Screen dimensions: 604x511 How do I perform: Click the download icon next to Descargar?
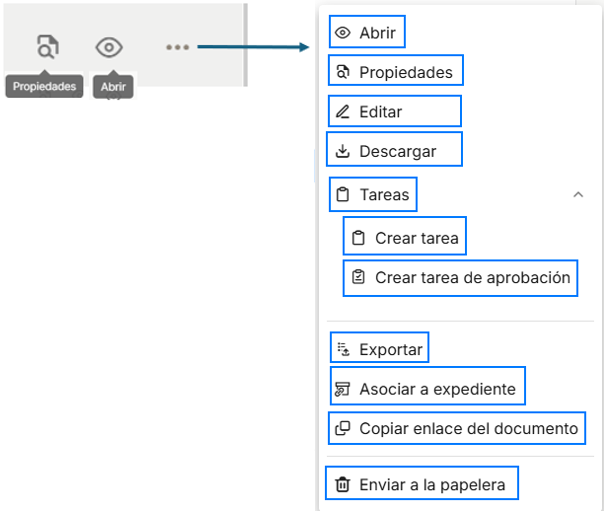tap(342, 151)
